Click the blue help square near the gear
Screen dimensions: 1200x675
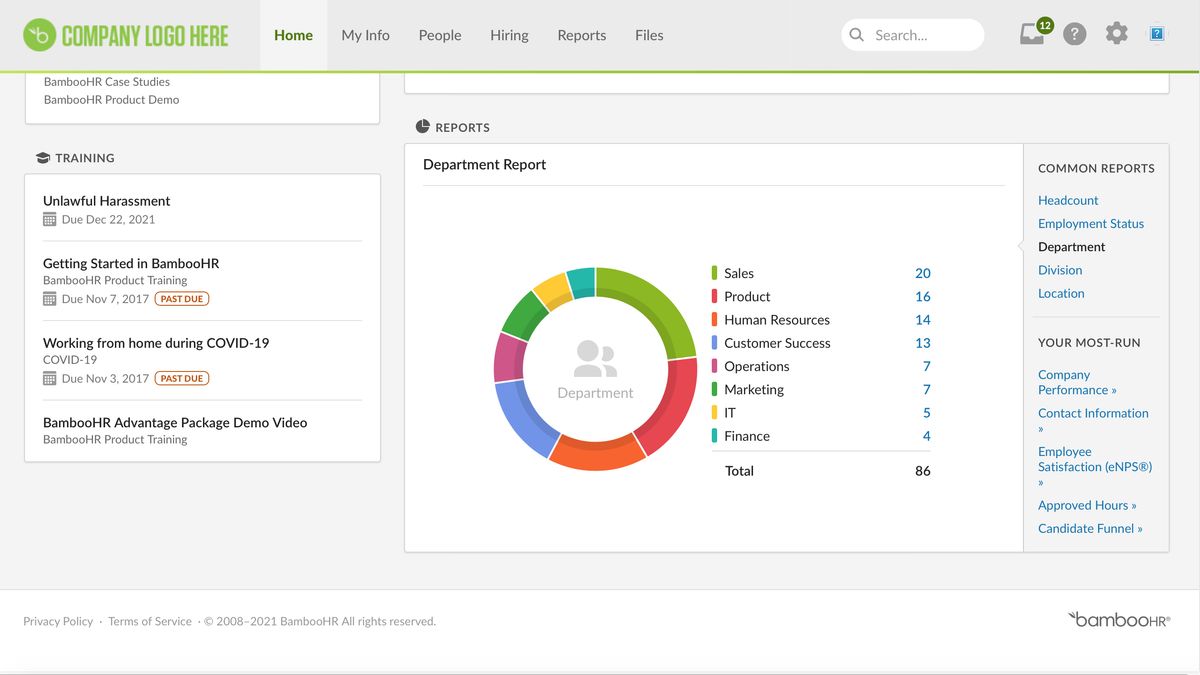coord(1156,33)
